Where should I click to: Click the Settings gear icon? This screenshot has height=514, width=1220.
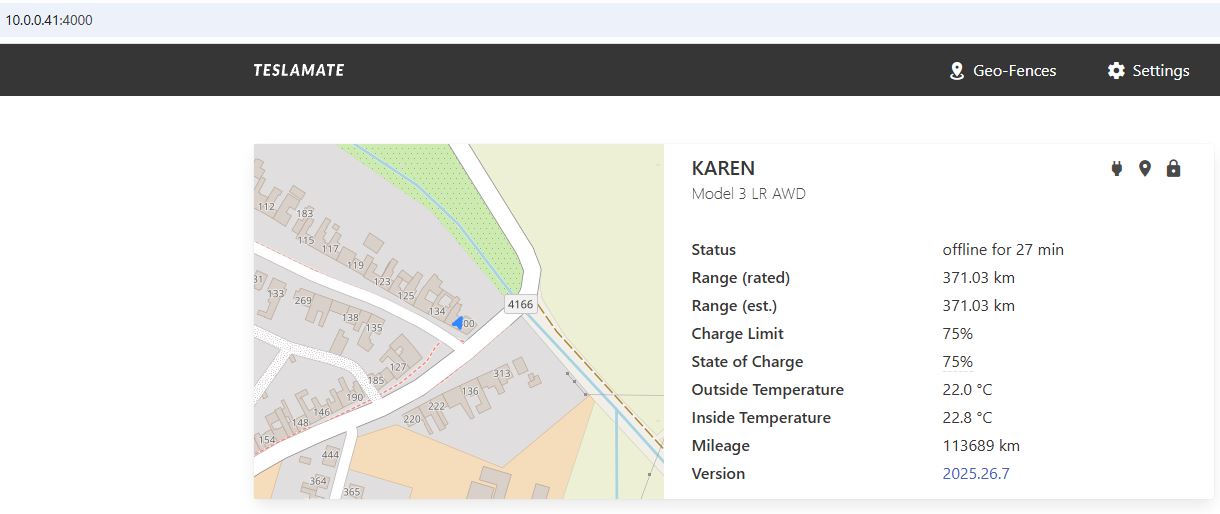click(x=1116, y=71)
